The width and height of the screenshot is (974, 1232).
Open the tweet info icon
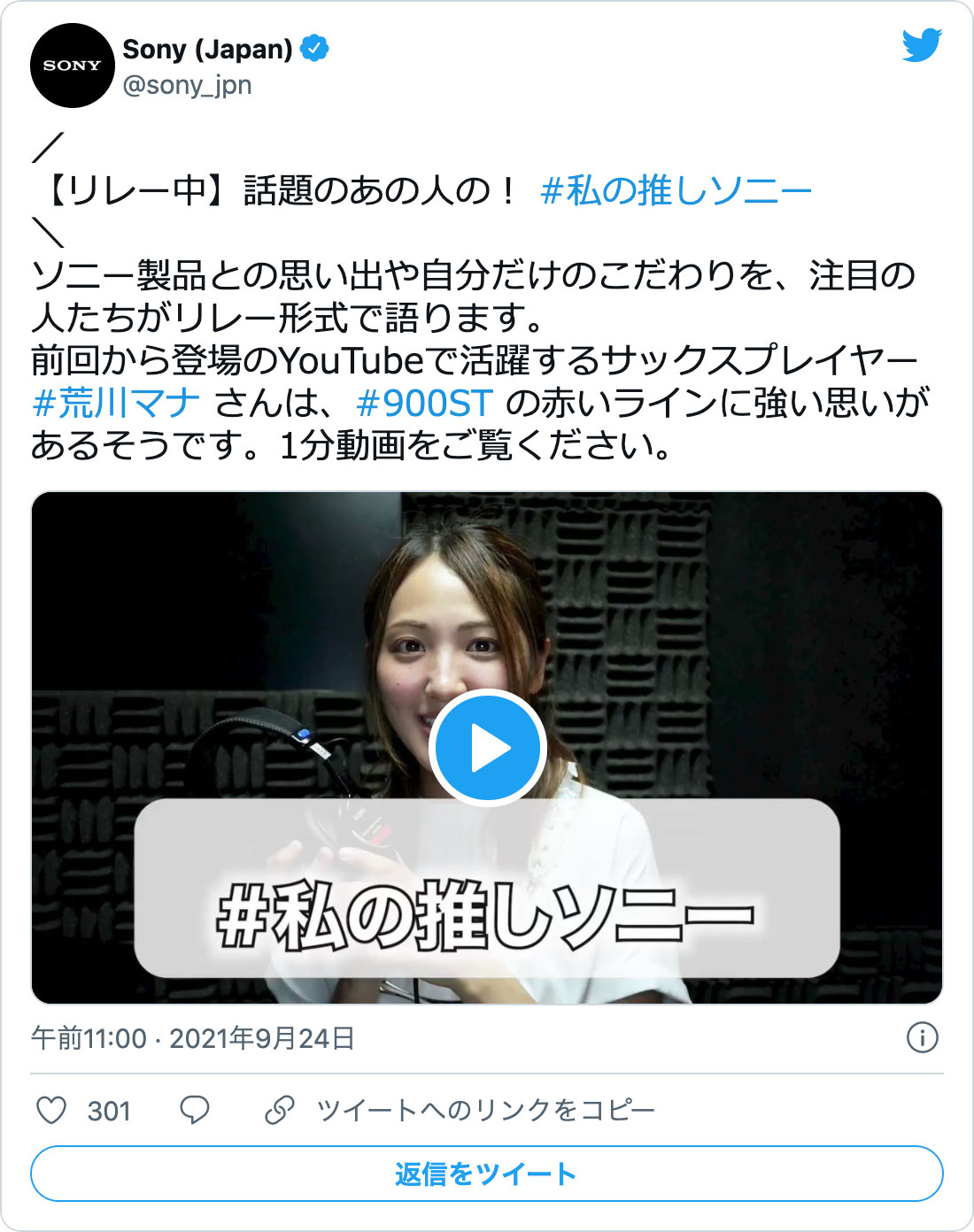tap(923, 1037)
